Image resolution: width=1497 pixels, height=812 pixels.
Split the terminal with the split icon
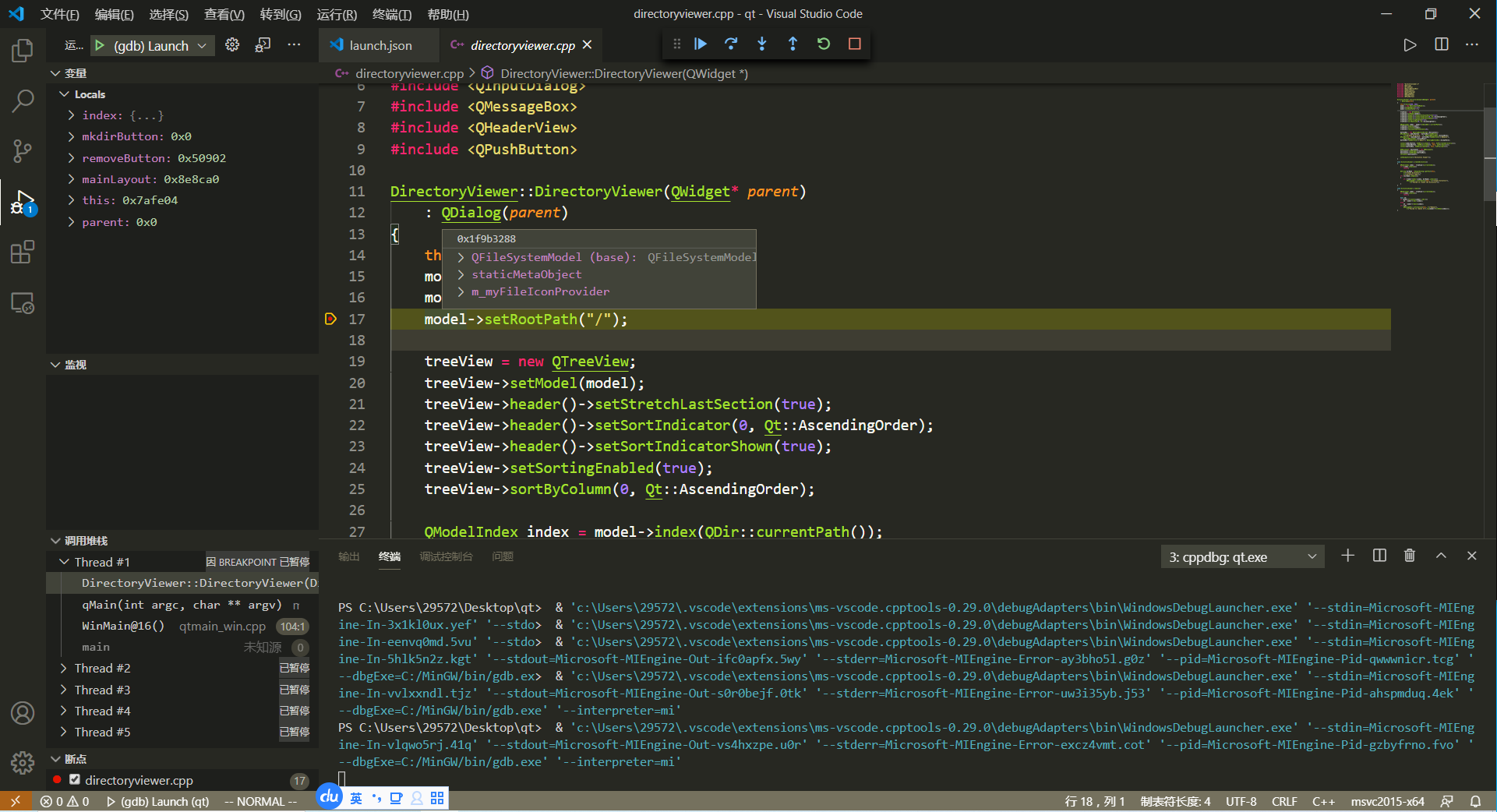1379,556
